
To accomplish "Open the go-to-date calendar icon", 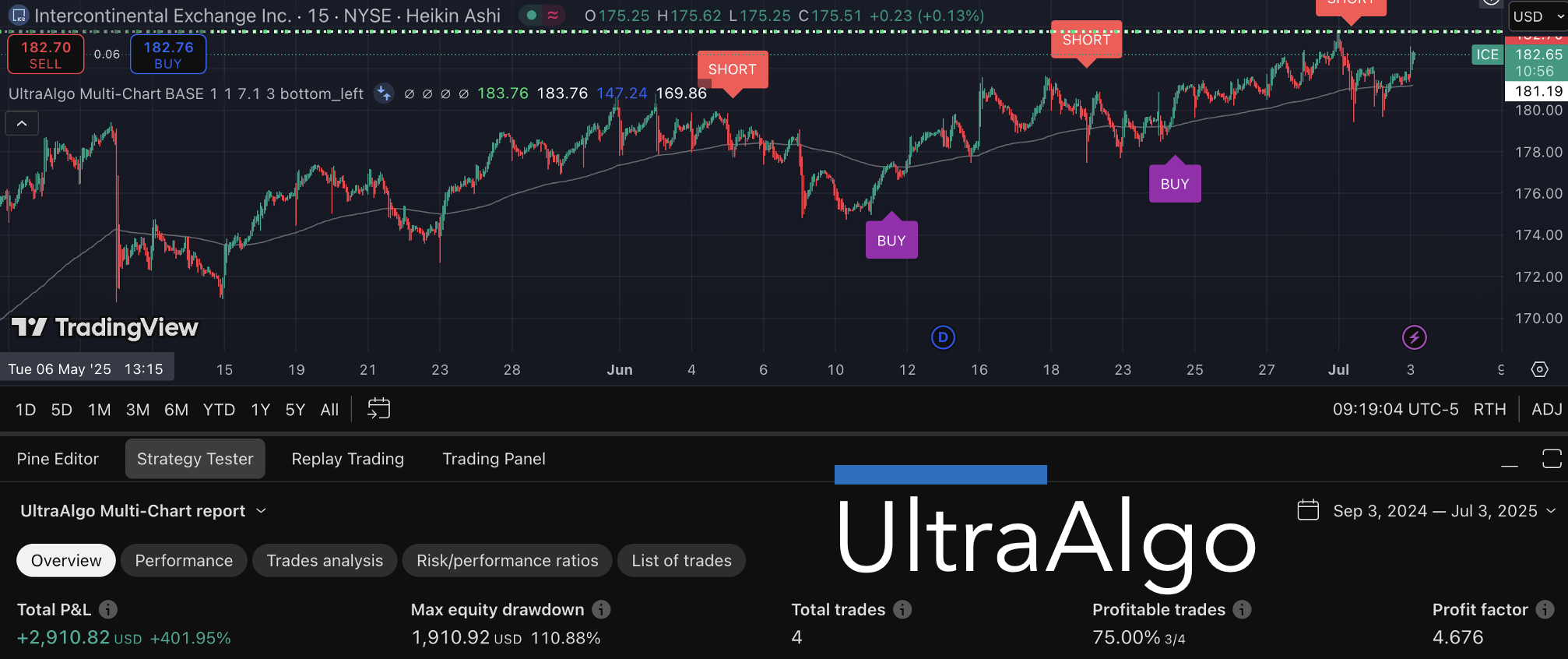I will pos(378,408).
